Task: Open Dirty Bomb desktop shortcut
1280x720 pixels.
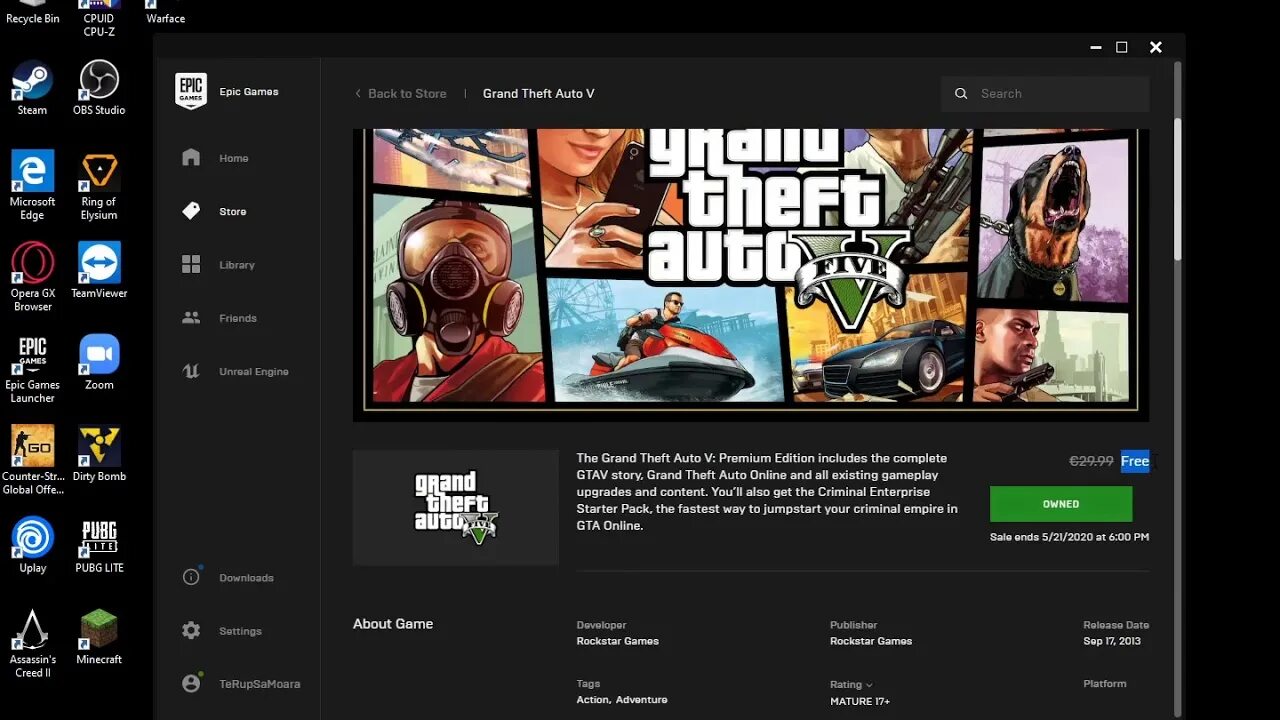Action: point(99,454)
